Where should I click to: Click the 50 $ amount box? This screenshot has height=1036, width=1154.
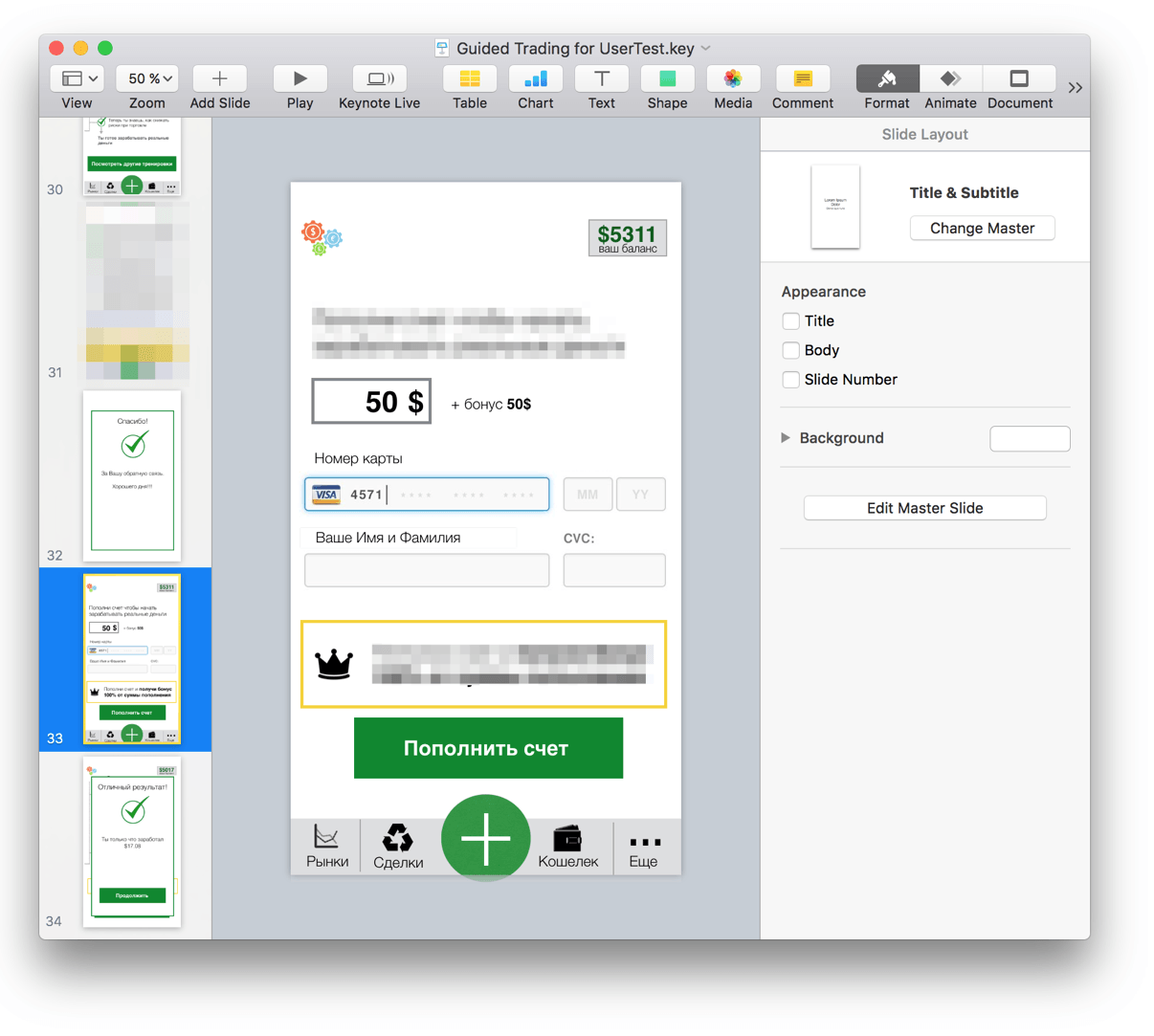click(x=371, y=401)
